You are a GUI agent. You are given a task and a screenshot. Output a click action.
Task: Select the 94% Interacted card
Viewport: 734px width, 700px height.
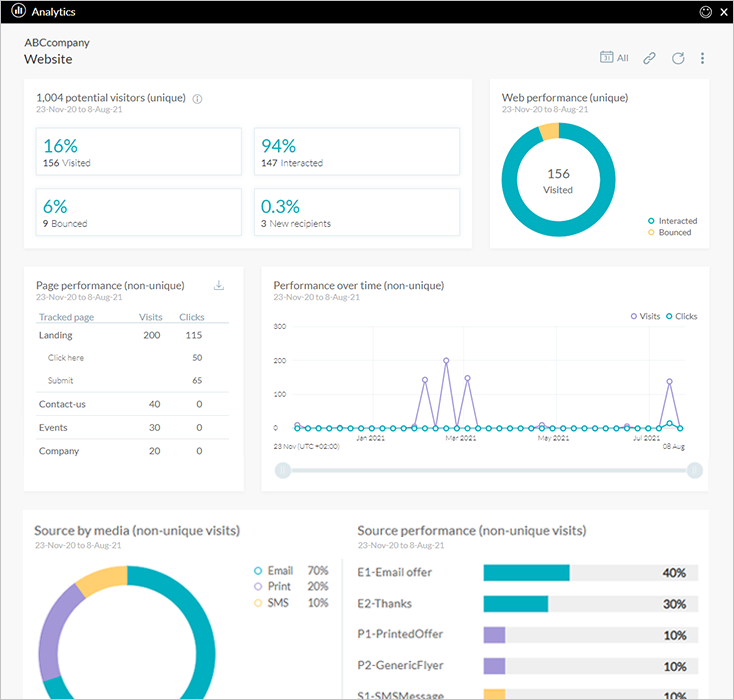(357, 152)
